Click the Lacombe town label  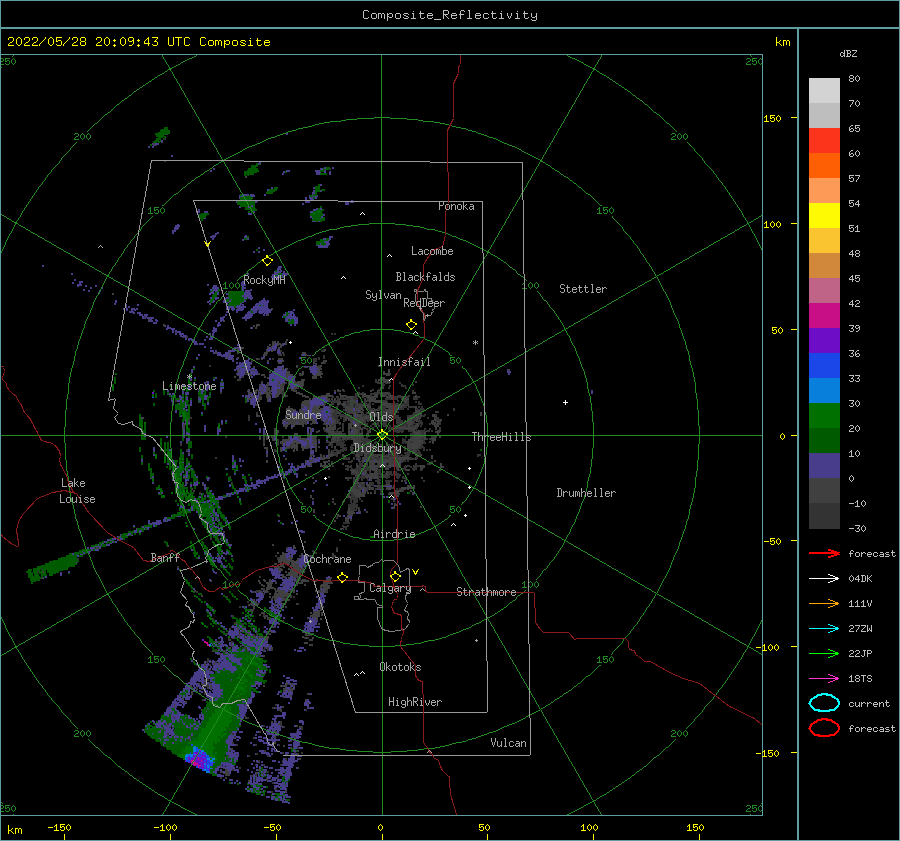click(x=432, y=251)
